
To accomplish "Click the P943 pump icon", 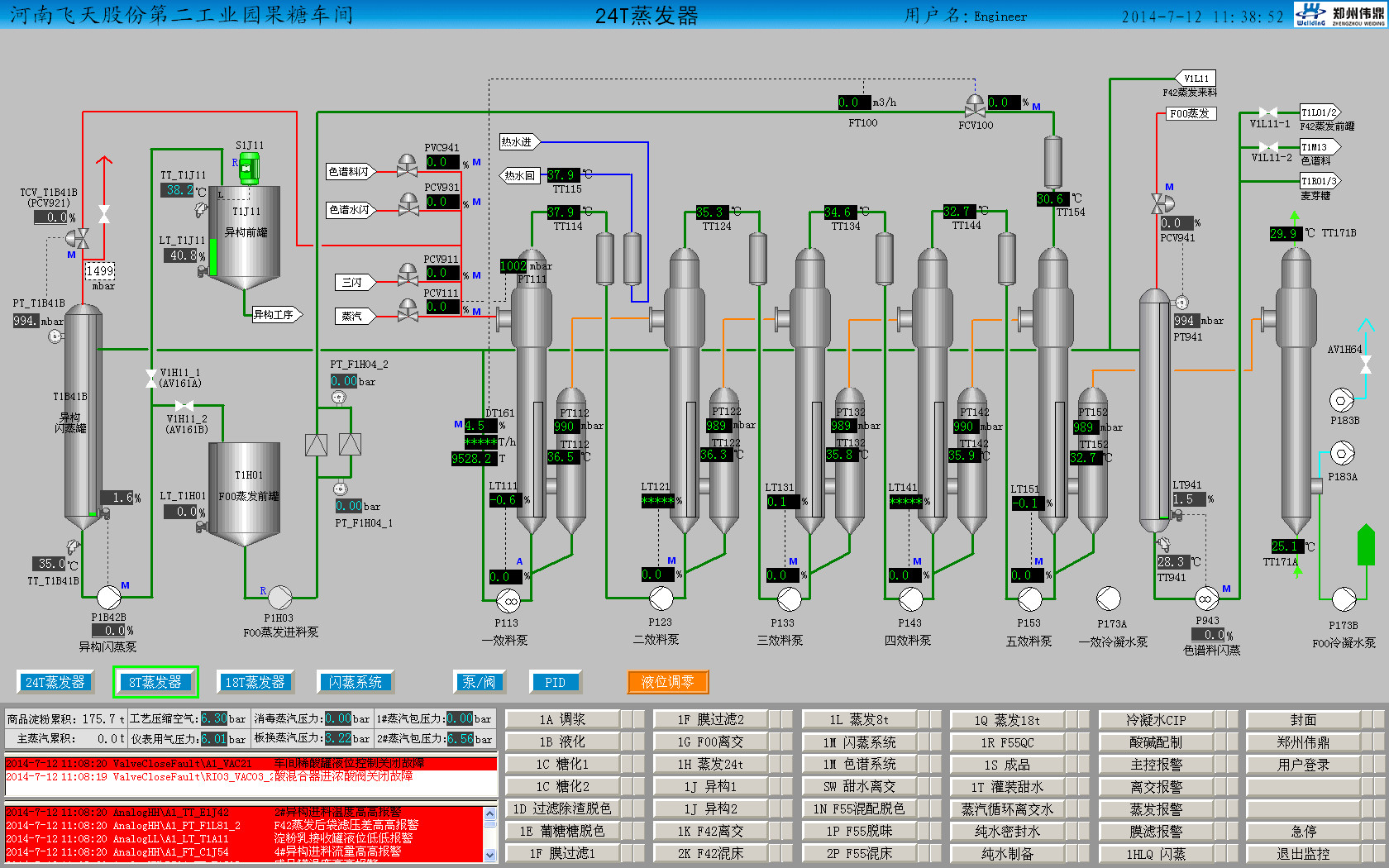I will click(1205, 599).
